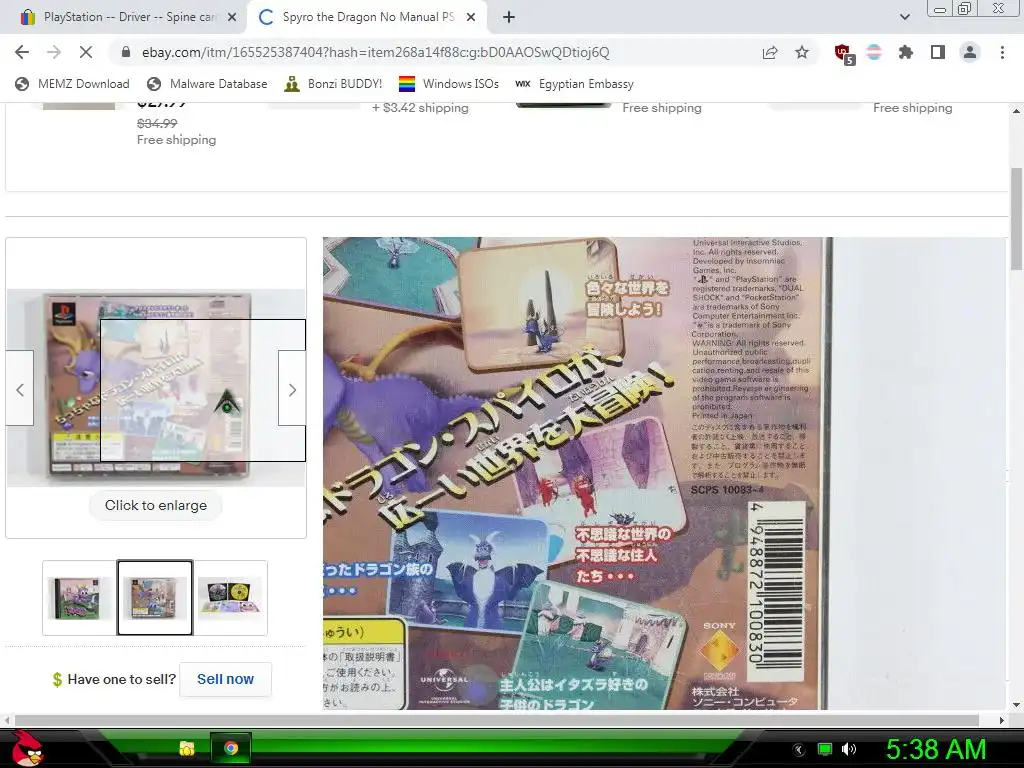The image size is (1024, 768).
Task: Open the uBlock Origin extension
Action: pyautogui.click(x=844, y=53)
